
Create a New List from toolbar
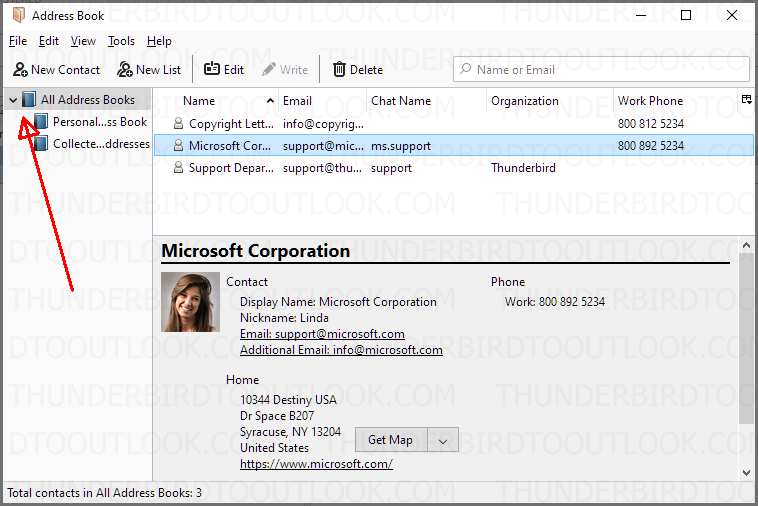click(x=149, y=70)
